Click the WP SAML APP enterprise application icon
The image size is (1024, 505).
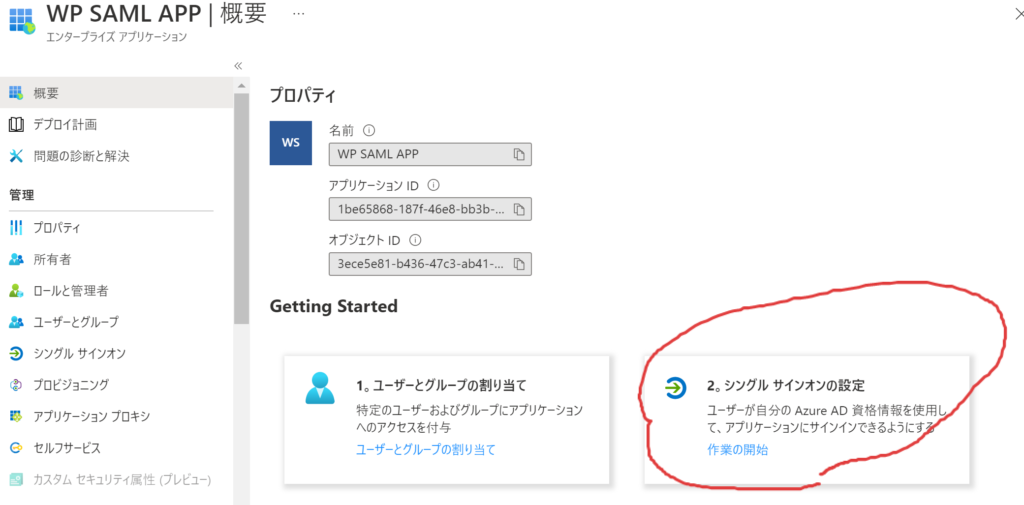pyautogui.click(x=21, y=21)
